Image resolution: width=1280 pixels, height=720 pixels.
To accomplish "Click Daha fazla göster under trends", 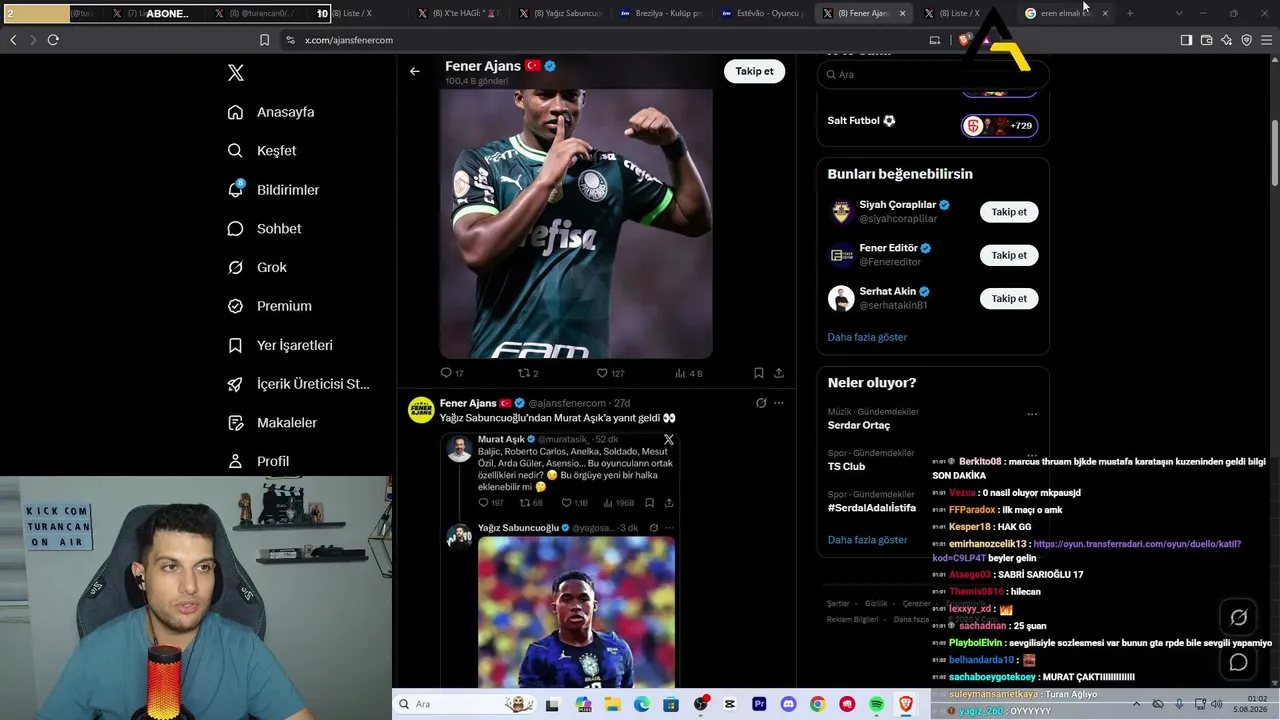I will click(x=867, y=540).
